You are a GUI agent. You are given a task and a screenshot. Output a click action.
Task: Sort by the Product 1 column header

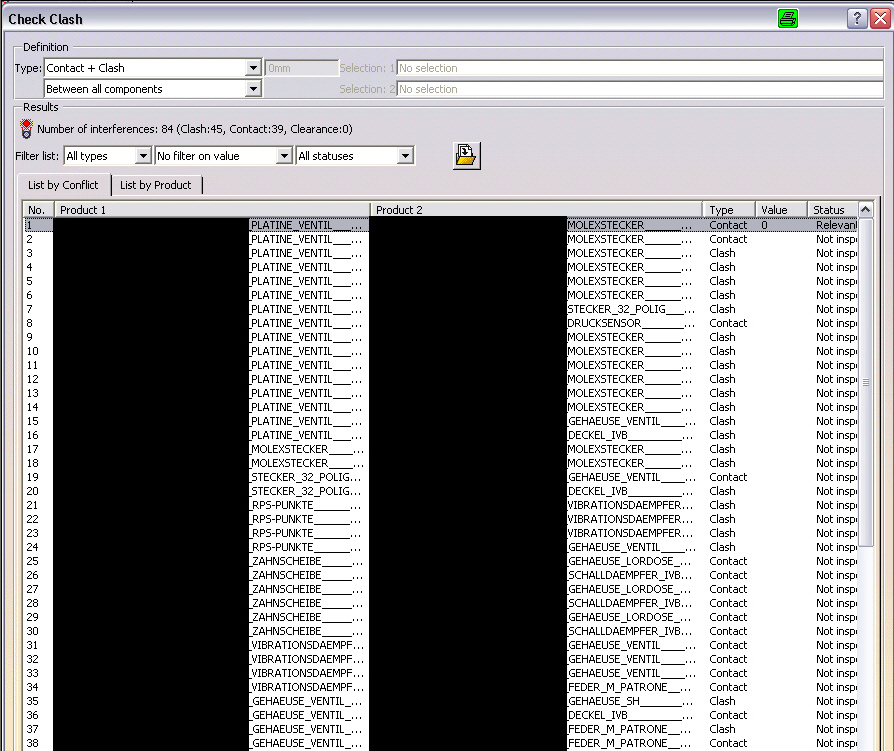click(x=212, y=210)
